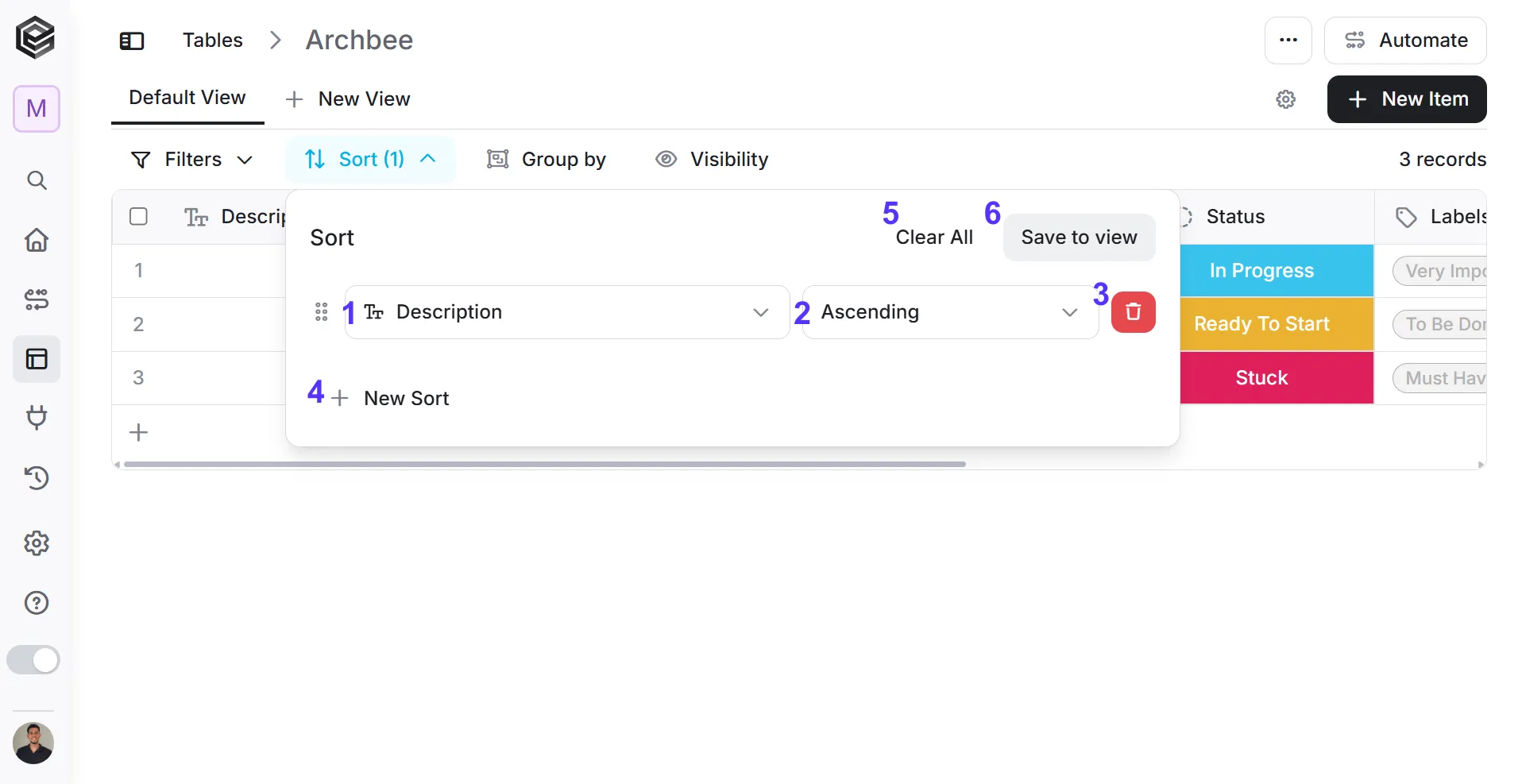Open the Visibility column options
This screenshot has height=784, width=1522.
tap(712, 160)
